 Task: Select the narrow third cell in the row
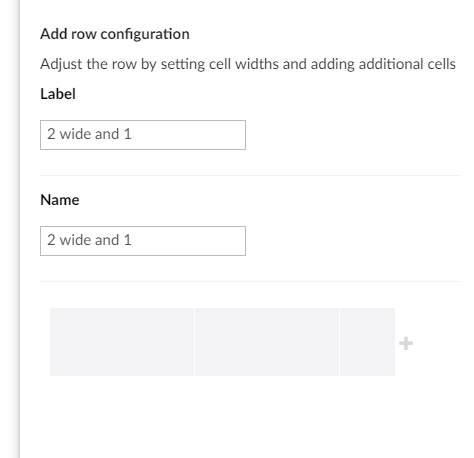pyautogui.click(x=368, y=342)
